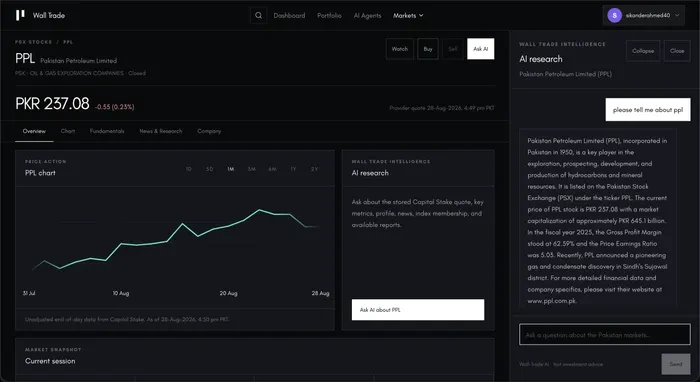Click the 'please tell me about ppl' message
The image size is (700, 382).
click(648, 110)
